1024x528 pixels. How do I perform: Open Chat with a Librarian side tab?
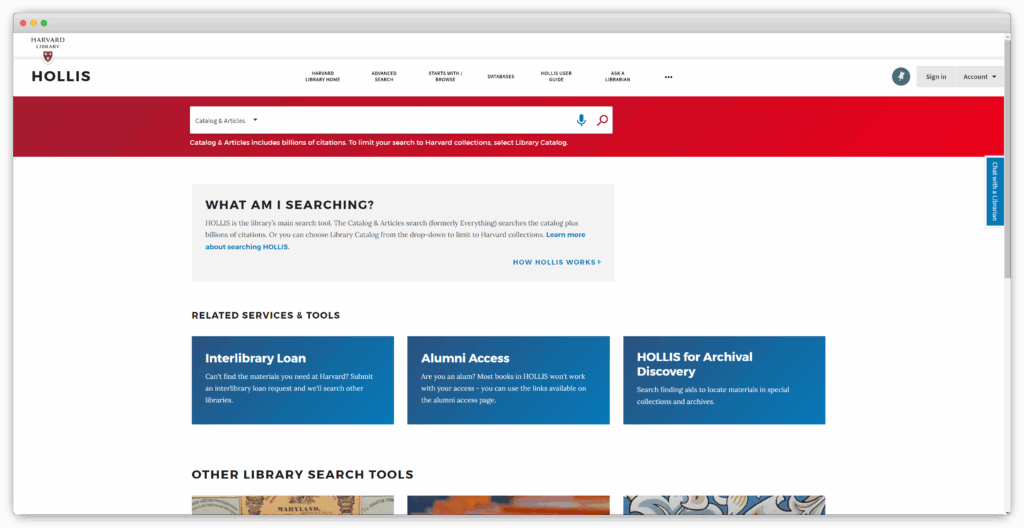(995, 191)
